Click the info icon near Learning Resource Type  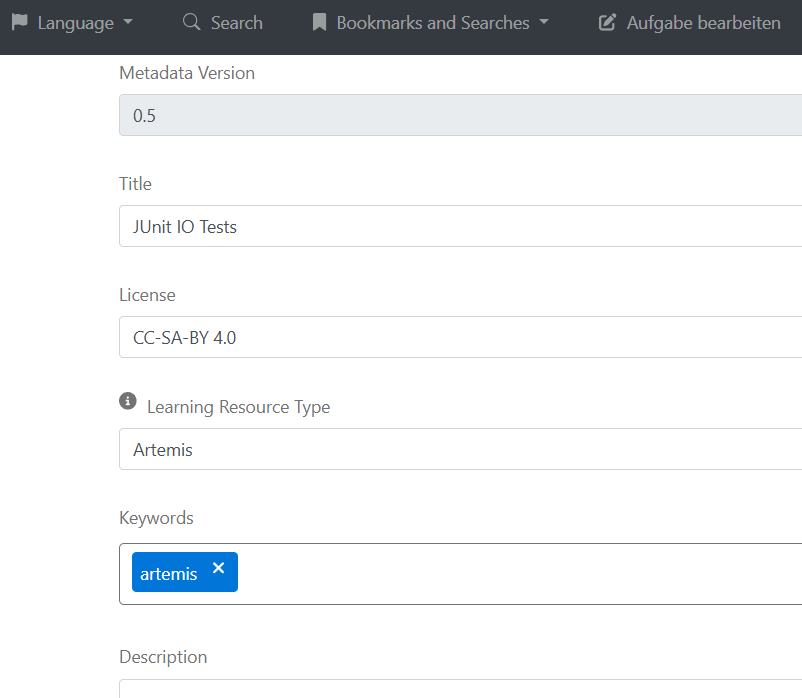pos(127,400)
